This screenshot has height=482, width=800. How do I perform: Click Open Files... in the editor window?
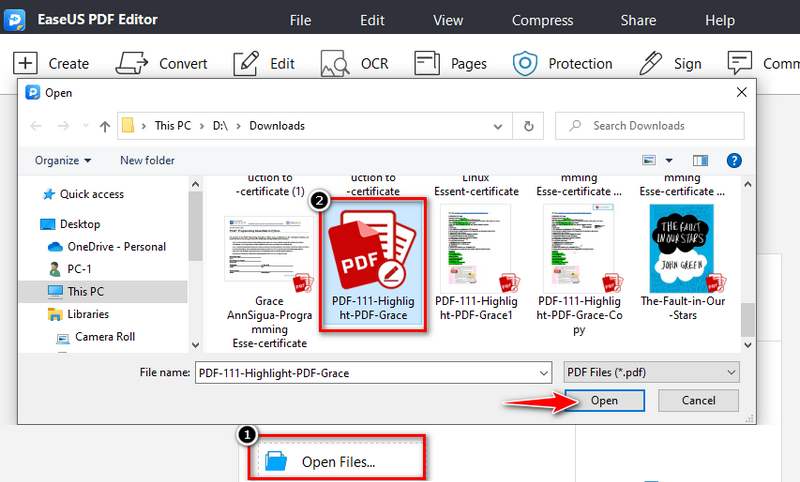click(337, 461)
